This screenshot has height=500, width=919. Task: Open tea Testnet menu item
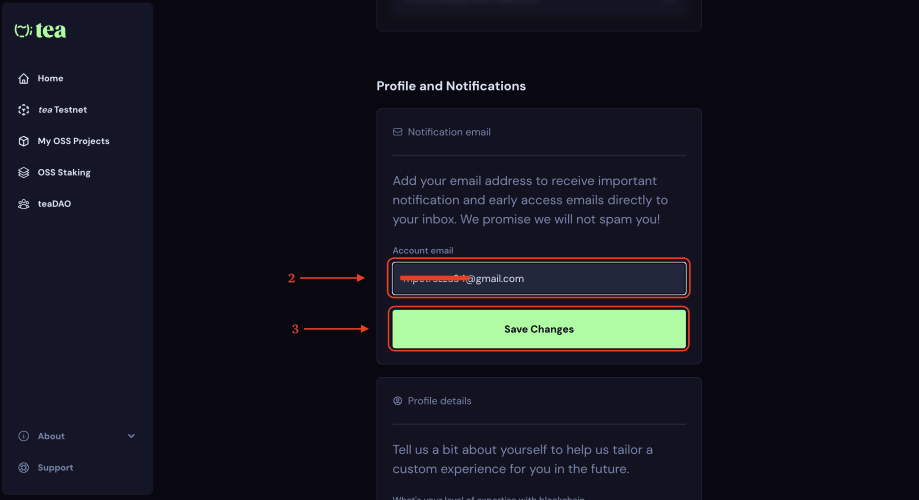62,110
